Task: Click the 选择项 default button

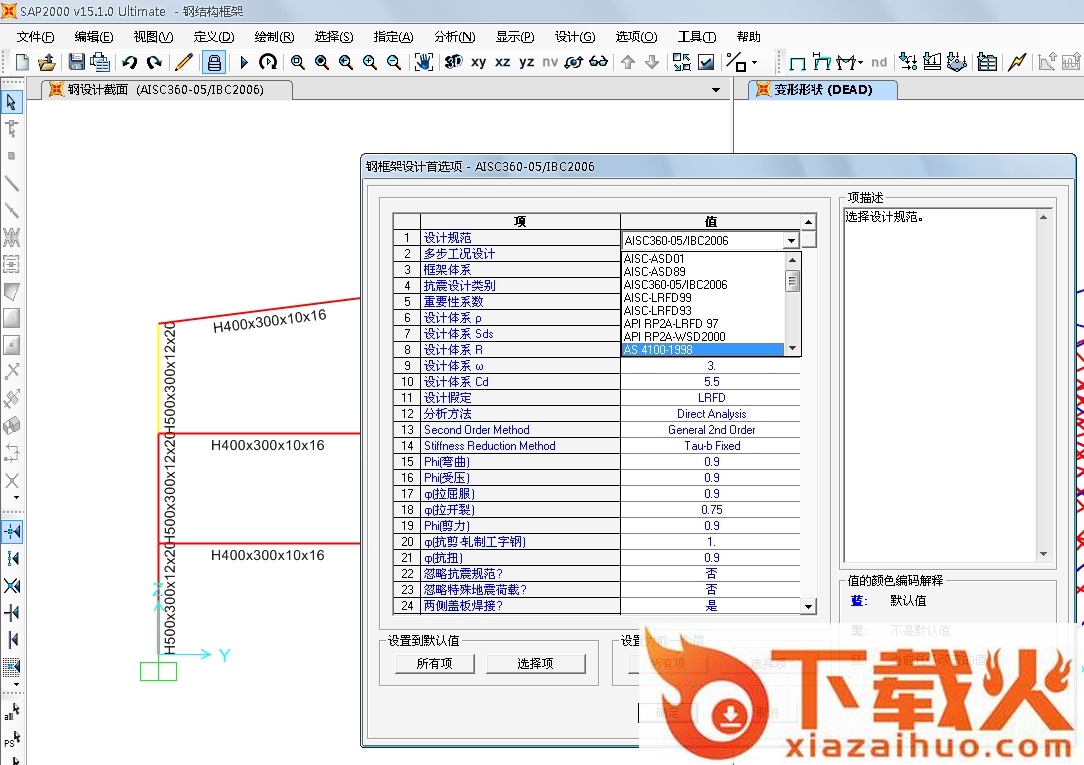Action: tap(535, 663)
